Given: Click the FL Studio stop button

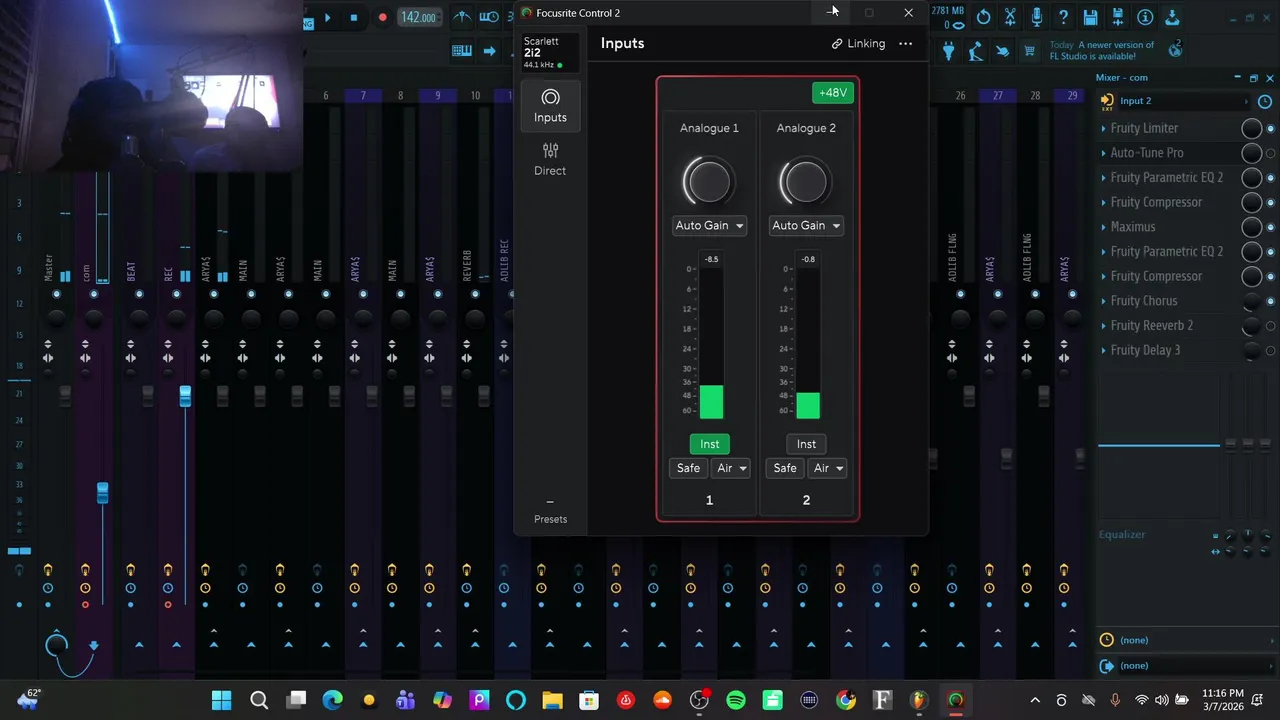Looking at the screenshot, I should point(353,17).
